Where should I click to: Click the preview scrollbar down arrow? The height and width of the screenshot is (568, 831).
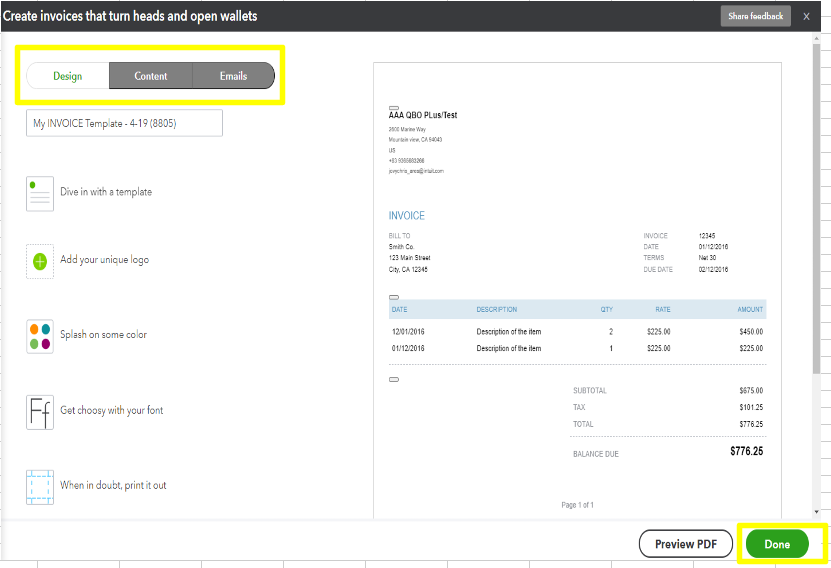pos(817,510)
